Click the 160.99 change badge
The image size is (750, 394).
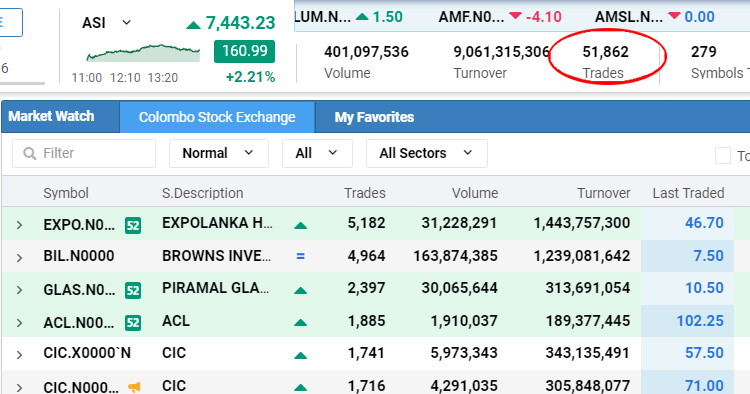point(244,51)
